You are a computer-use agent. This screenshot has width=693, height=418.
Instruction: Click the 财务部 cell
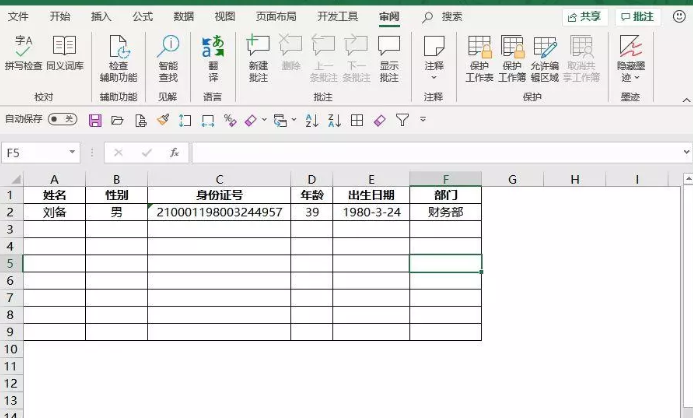(x=446, y=212)
